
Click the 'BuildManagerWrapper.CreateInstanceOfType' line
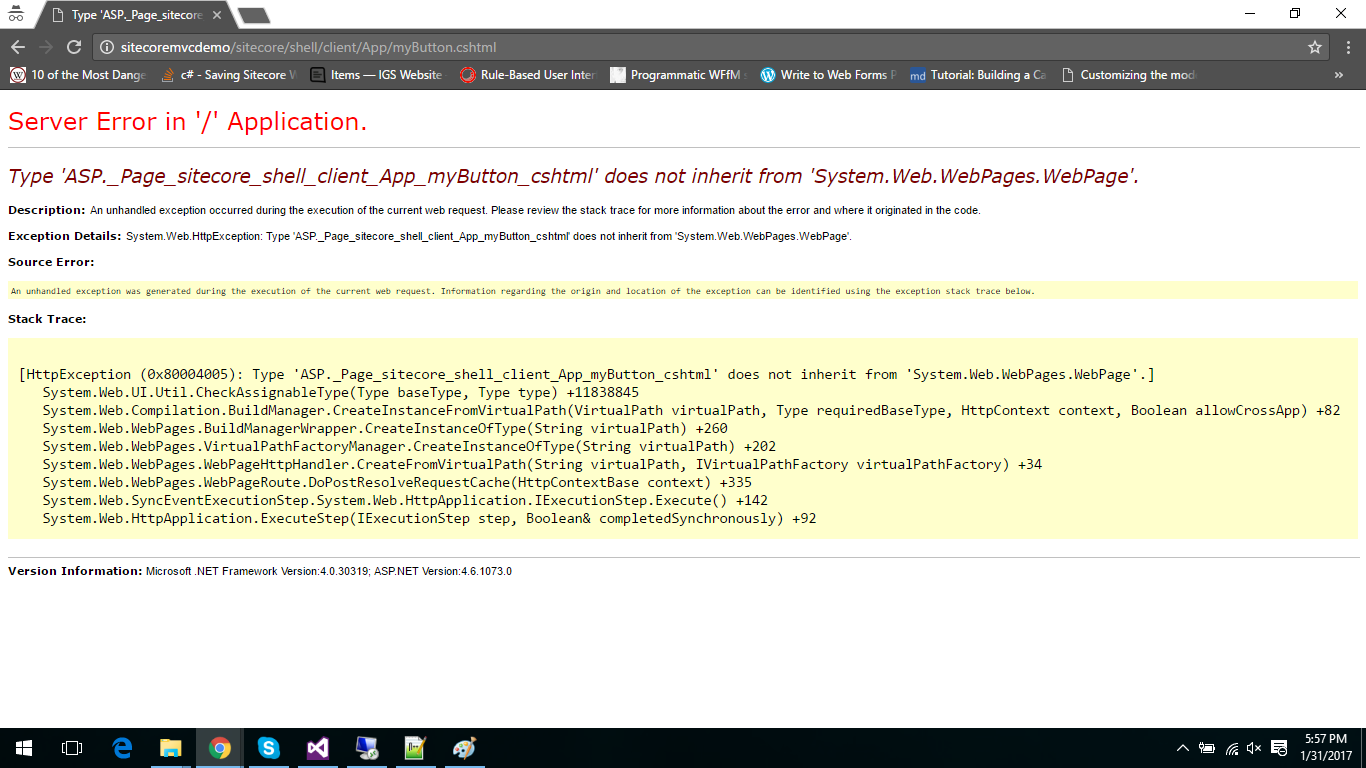point(385,428)
